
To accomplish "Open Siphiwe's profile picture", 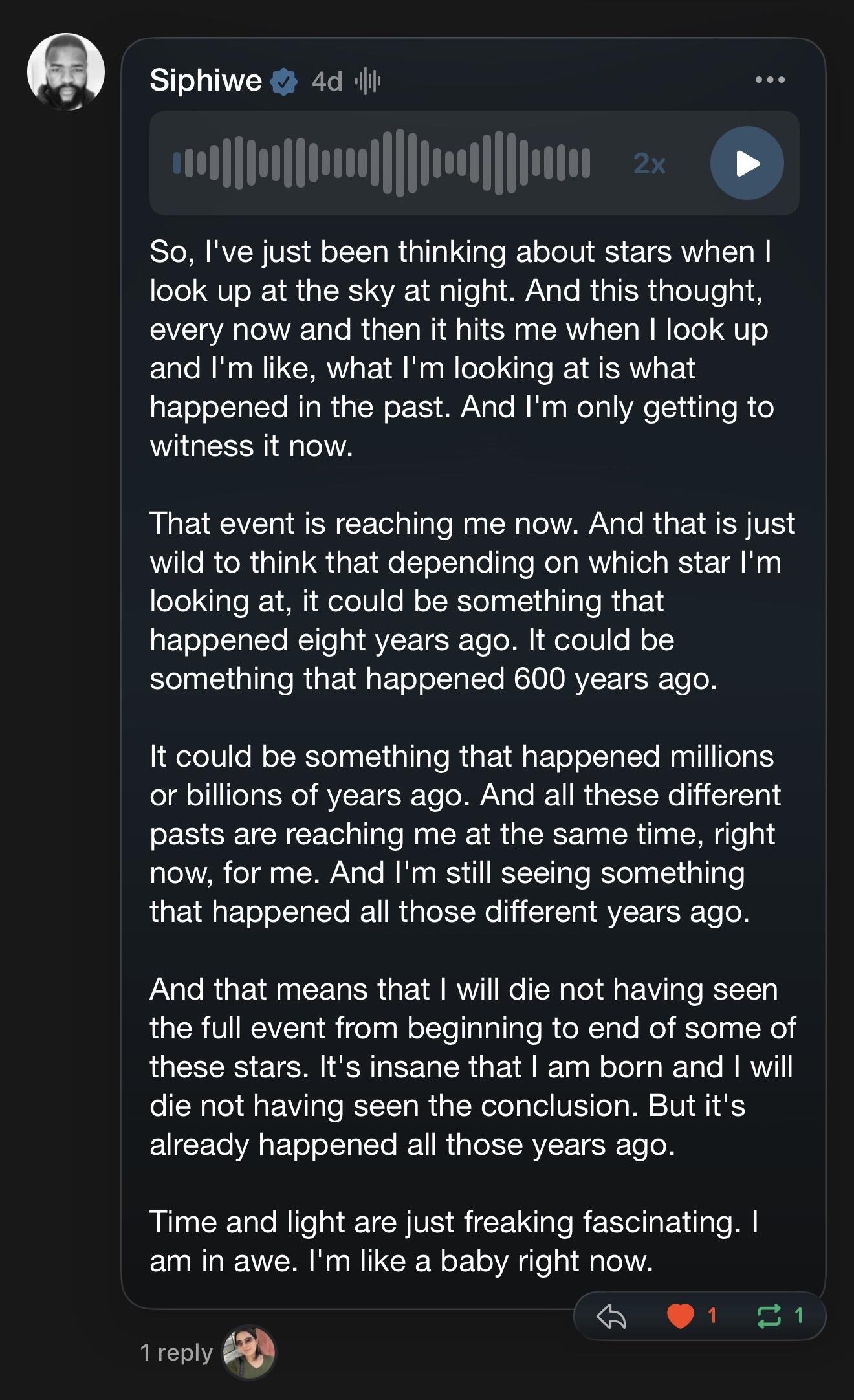I will point(66,72).
